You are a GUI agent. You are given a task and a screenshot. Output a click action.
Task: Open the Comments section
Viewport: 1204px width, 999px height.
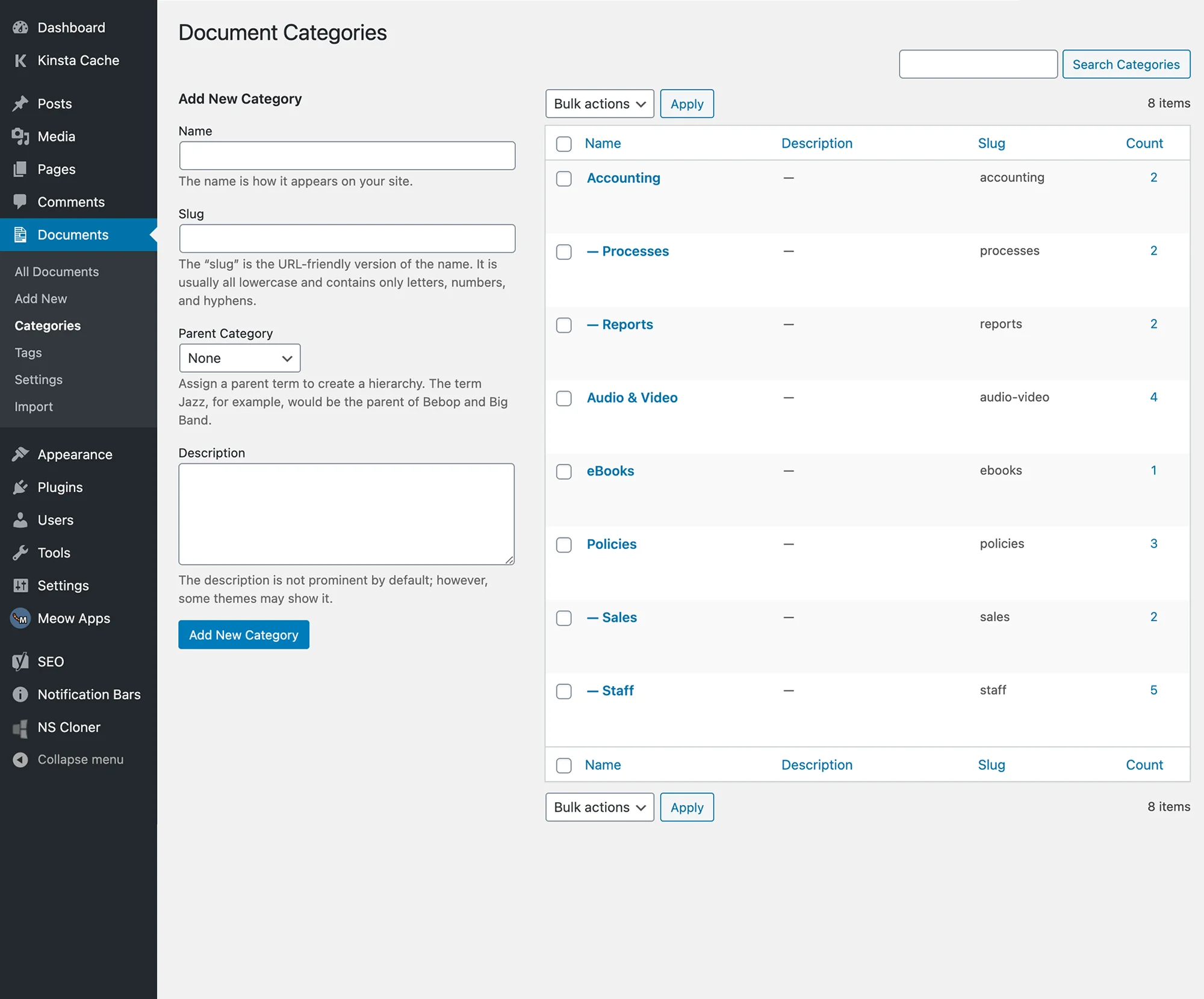coord(71,202)
